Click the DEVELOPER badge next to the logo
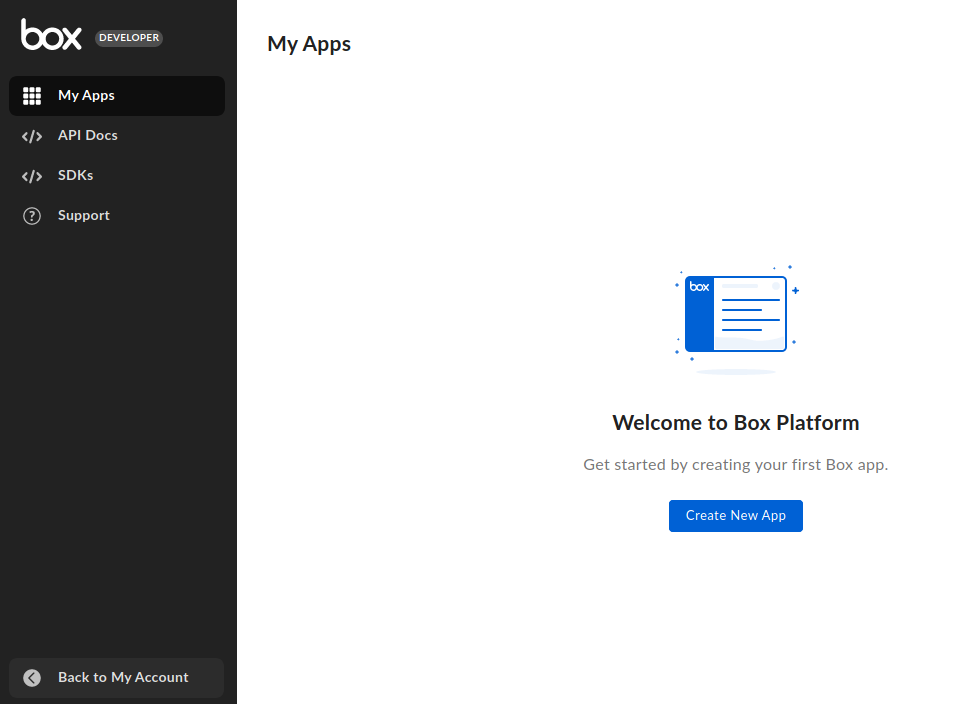The height and width of the screenshot is (704, 960). tap(128, 38)
